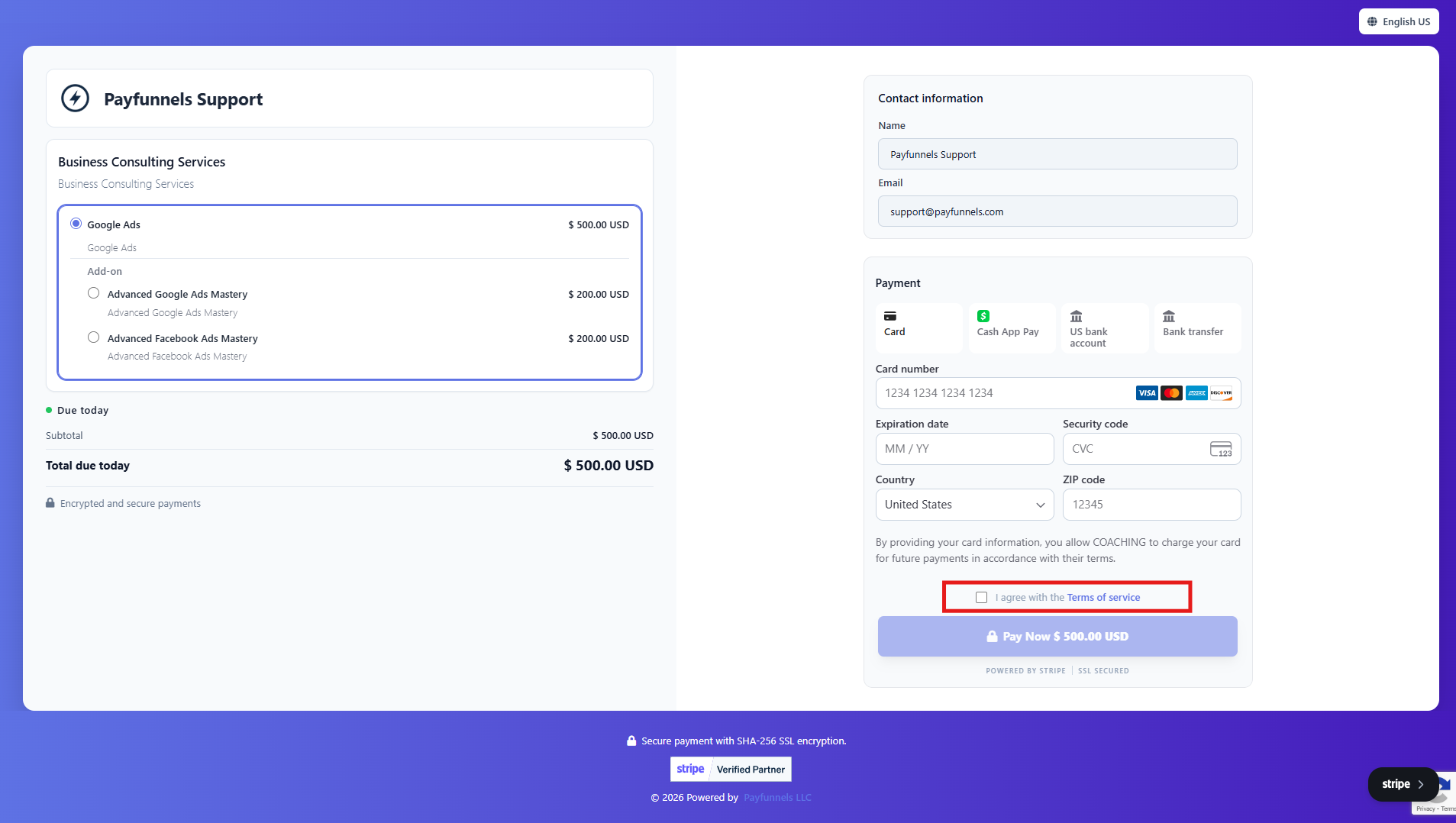This screenshot has height=823, width=1456.
Task: Click the CVC card hint icon
Action: pyautogui.click(x=1221, y=449)
